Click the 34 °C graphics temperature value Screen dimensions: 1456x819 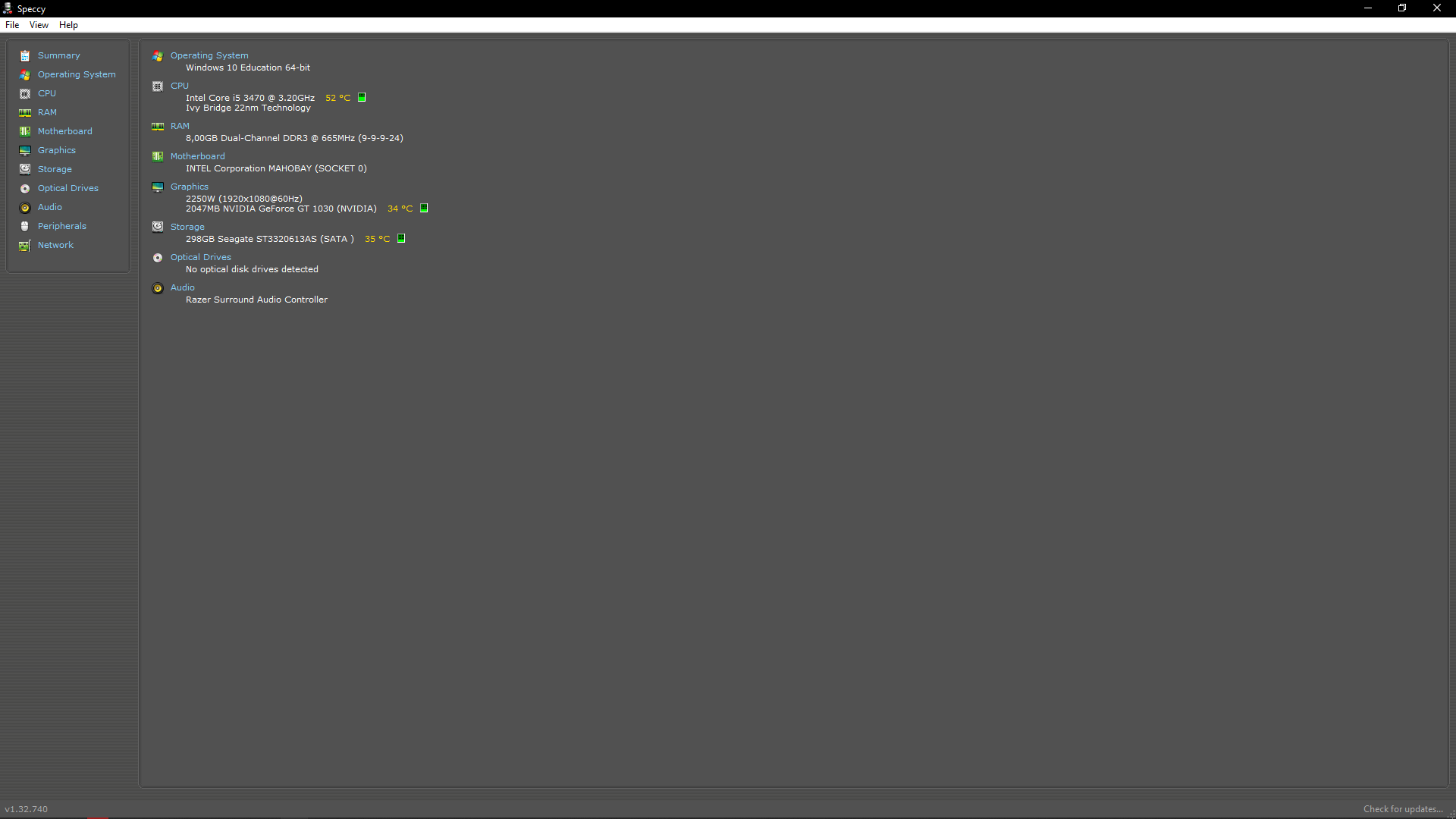(400, 209)
